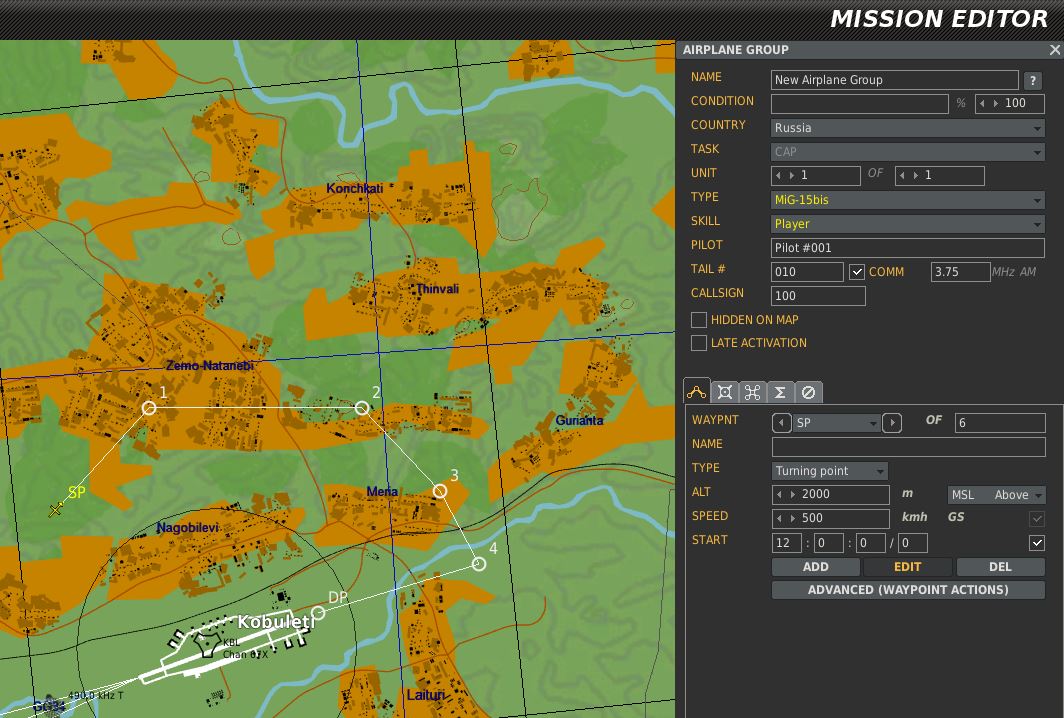Select waypoint 2 marker on map
The height and width of the screenshot is (718, 1064).
[362, 408]
